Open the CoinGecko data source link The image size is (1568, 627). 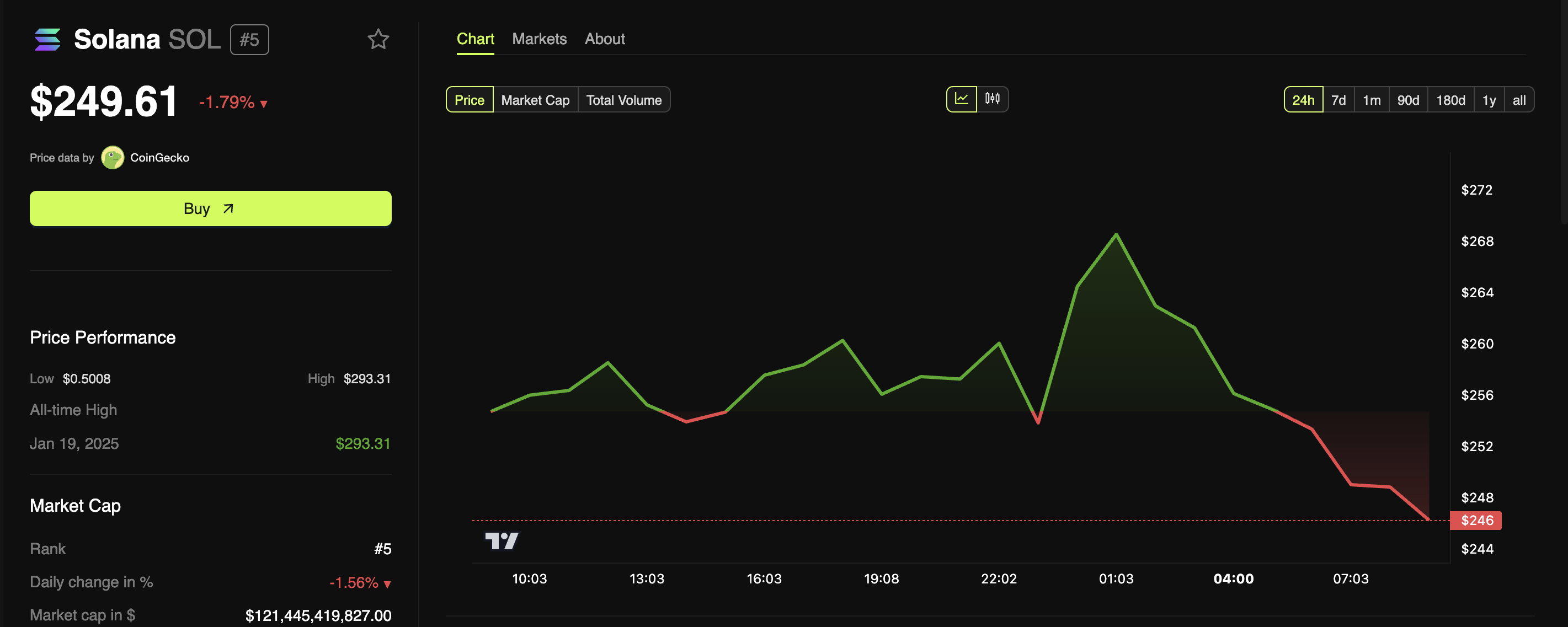click(159, 158)
